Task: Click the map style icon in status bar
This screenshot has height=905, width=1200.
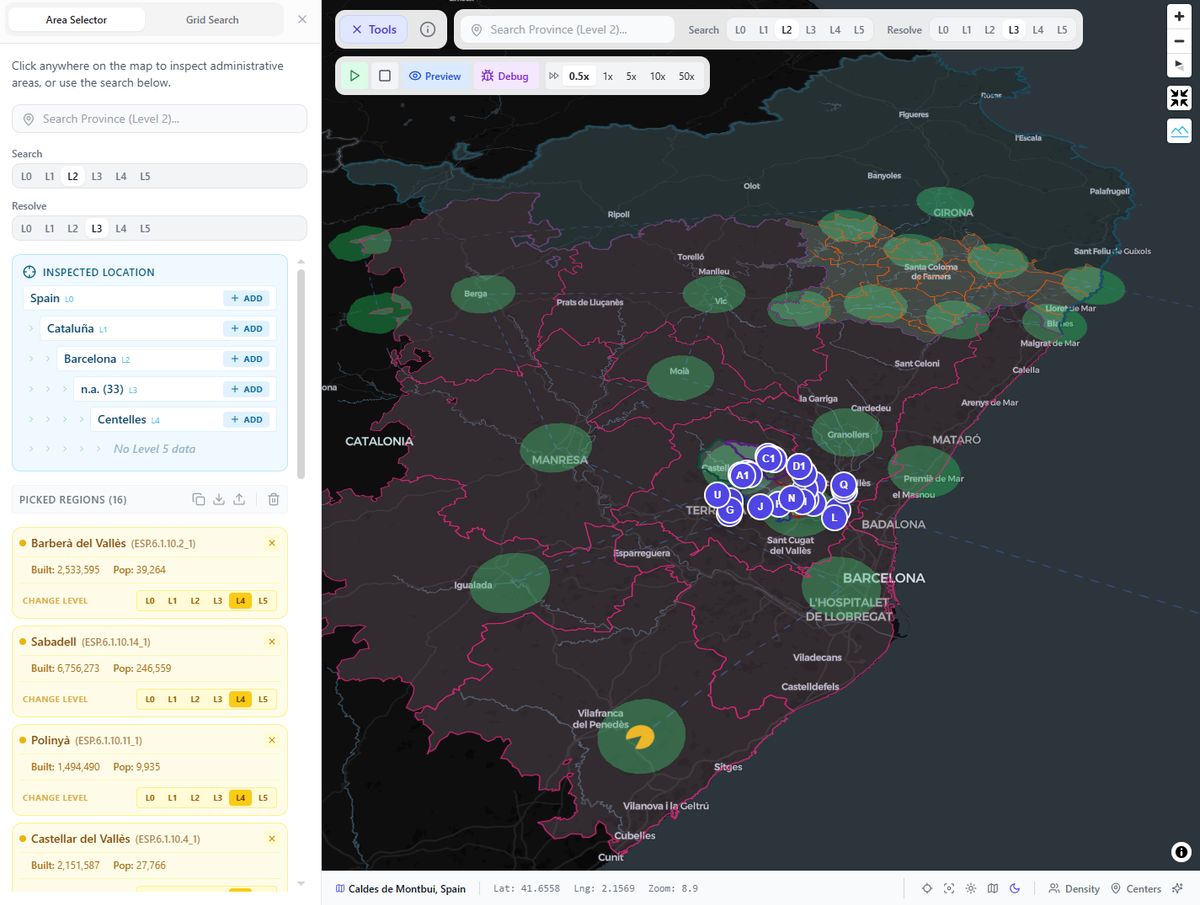Action: click(x=992, y=889)
